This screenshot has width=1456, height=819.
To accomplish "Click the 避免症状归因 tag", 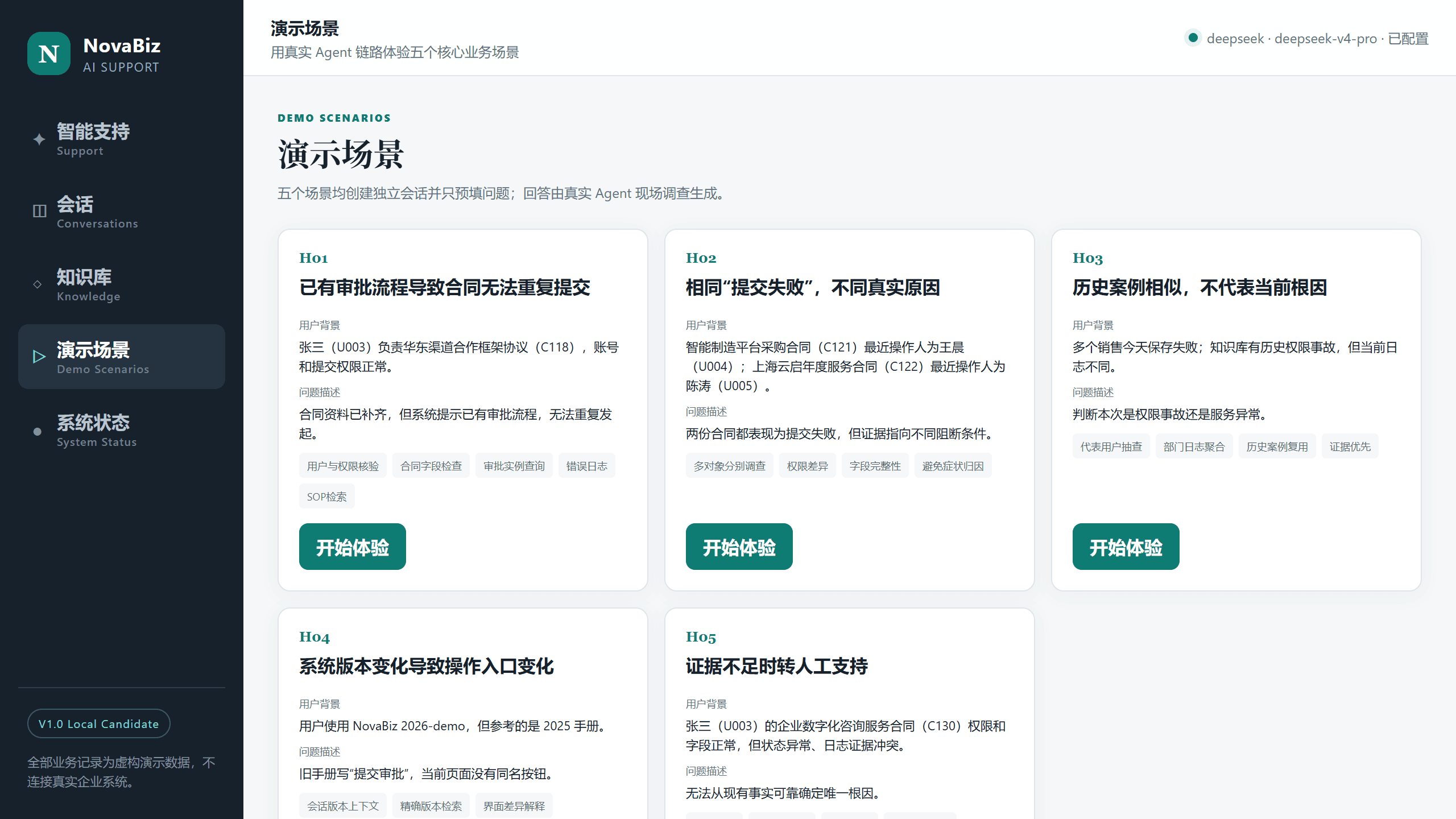I will click(953, 466).
